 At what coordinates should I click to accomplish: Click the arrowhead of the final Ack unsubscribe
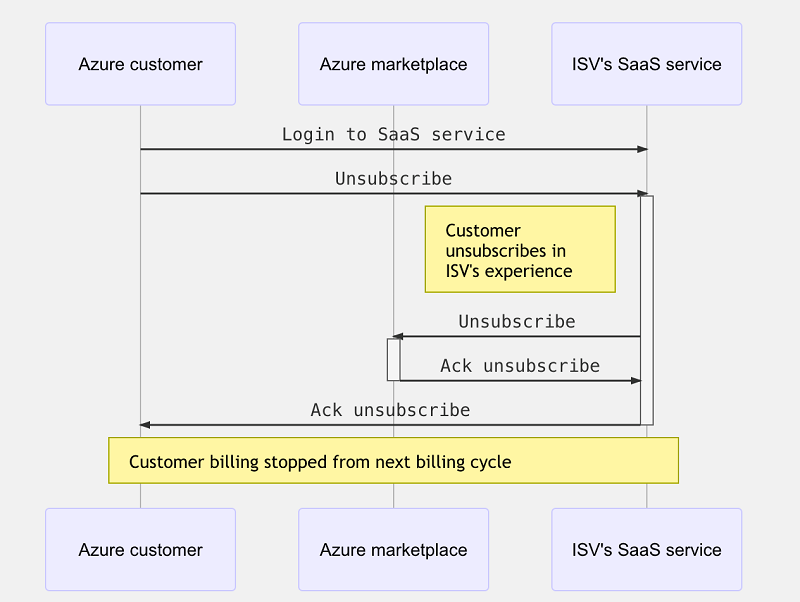[x=145, y=424]
